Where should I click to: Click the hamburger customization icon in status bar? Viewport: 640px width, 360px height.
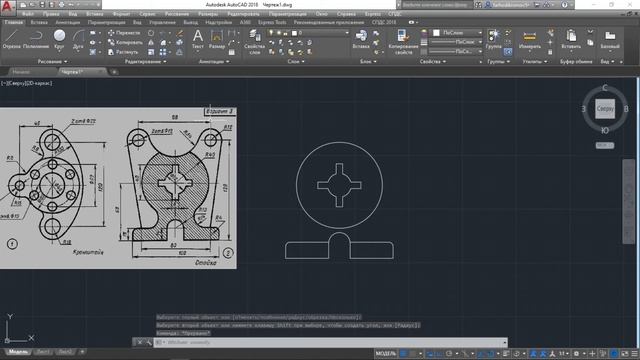click(635, 353)
